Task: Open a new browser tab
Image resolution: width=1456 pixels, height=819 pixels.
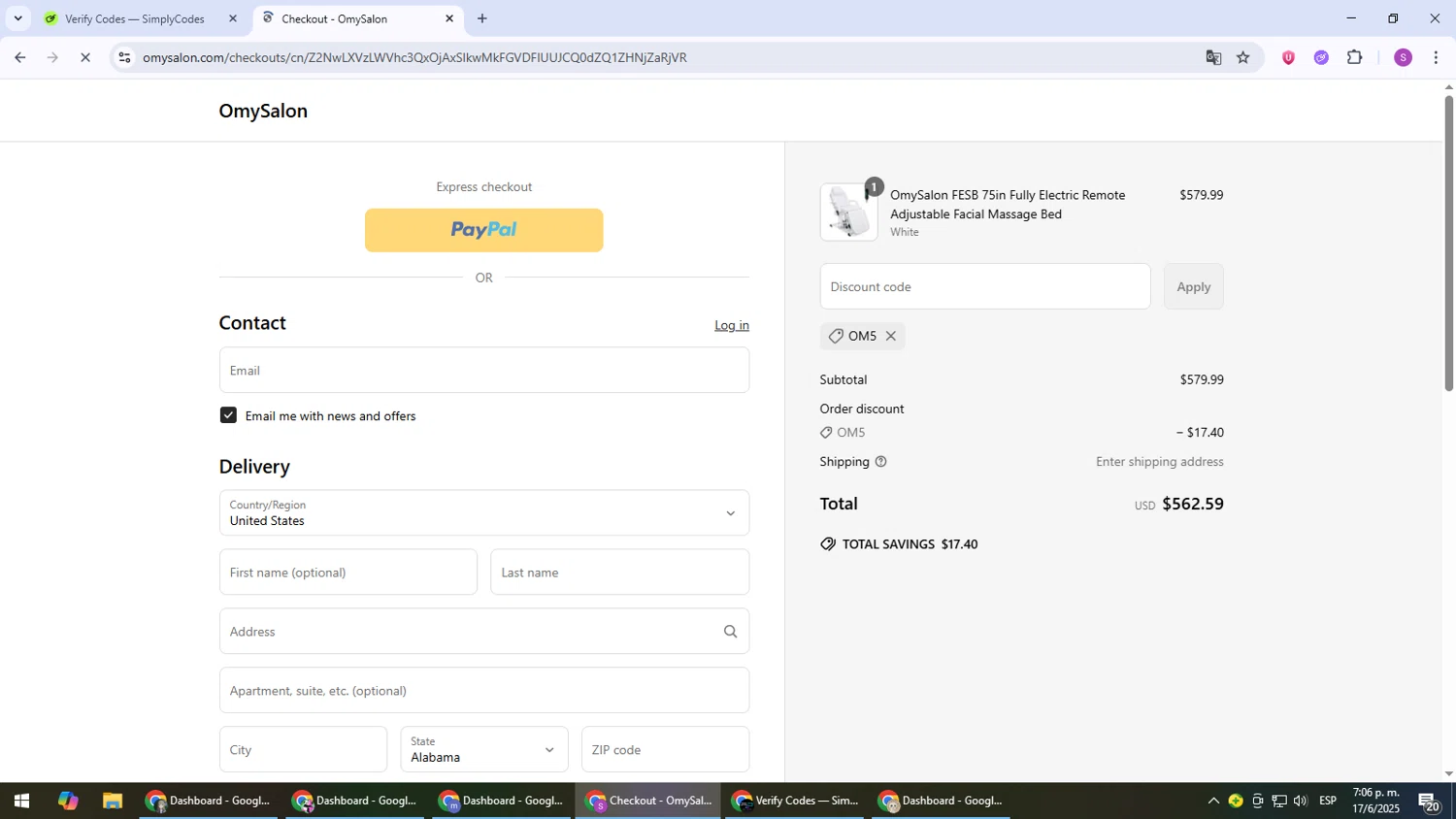Action: tap(482, 18)
